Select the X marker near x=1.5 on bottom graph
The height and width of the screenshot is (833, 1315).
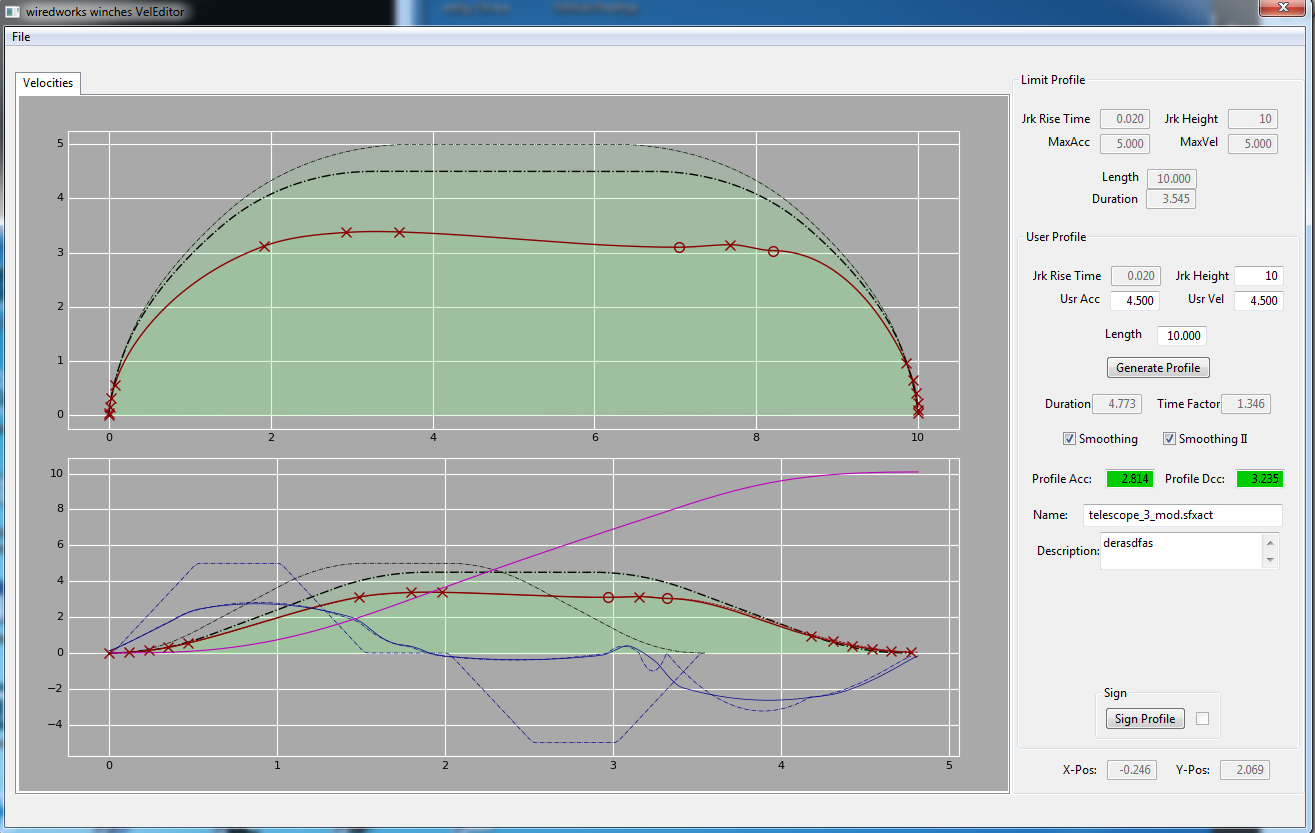[359, 597]
